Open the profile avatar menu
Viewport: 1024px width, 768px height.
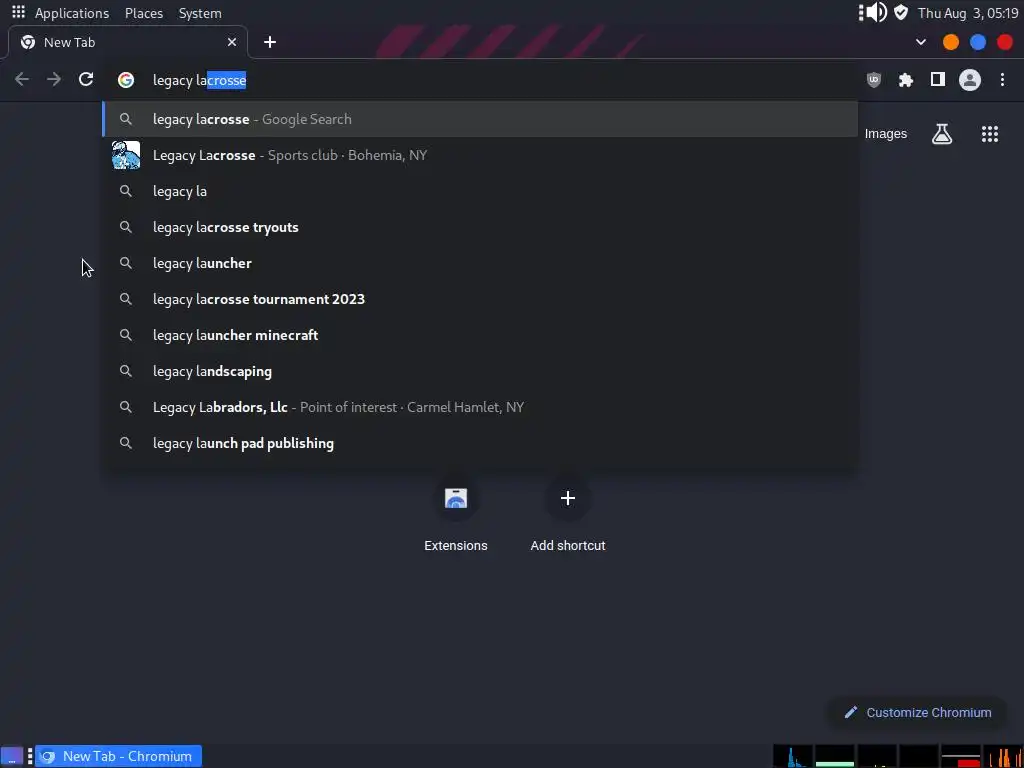click(970, 80)
